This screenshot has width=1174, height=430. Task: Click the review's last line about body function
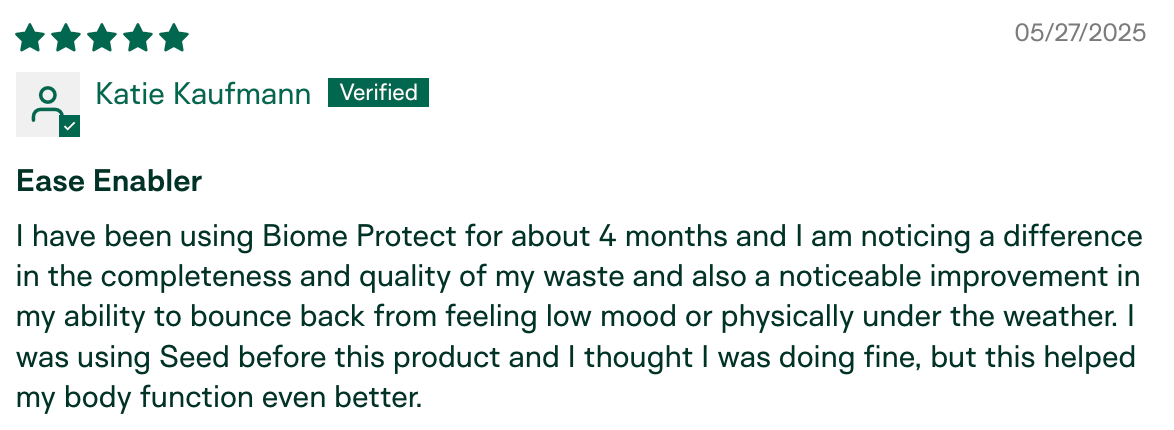click(220, 397)
